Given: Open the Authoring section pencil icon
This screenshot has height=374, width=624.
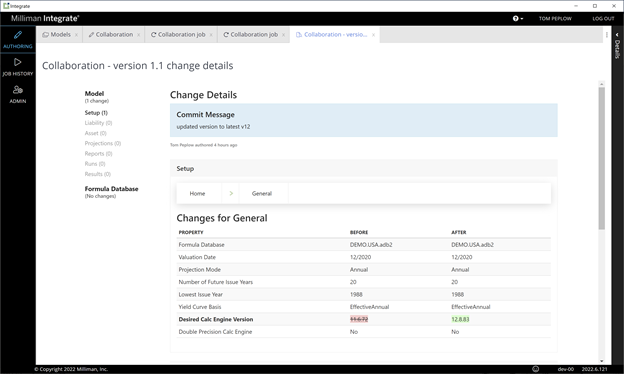Looking at the screenshot, I should [x=18, y=35].
